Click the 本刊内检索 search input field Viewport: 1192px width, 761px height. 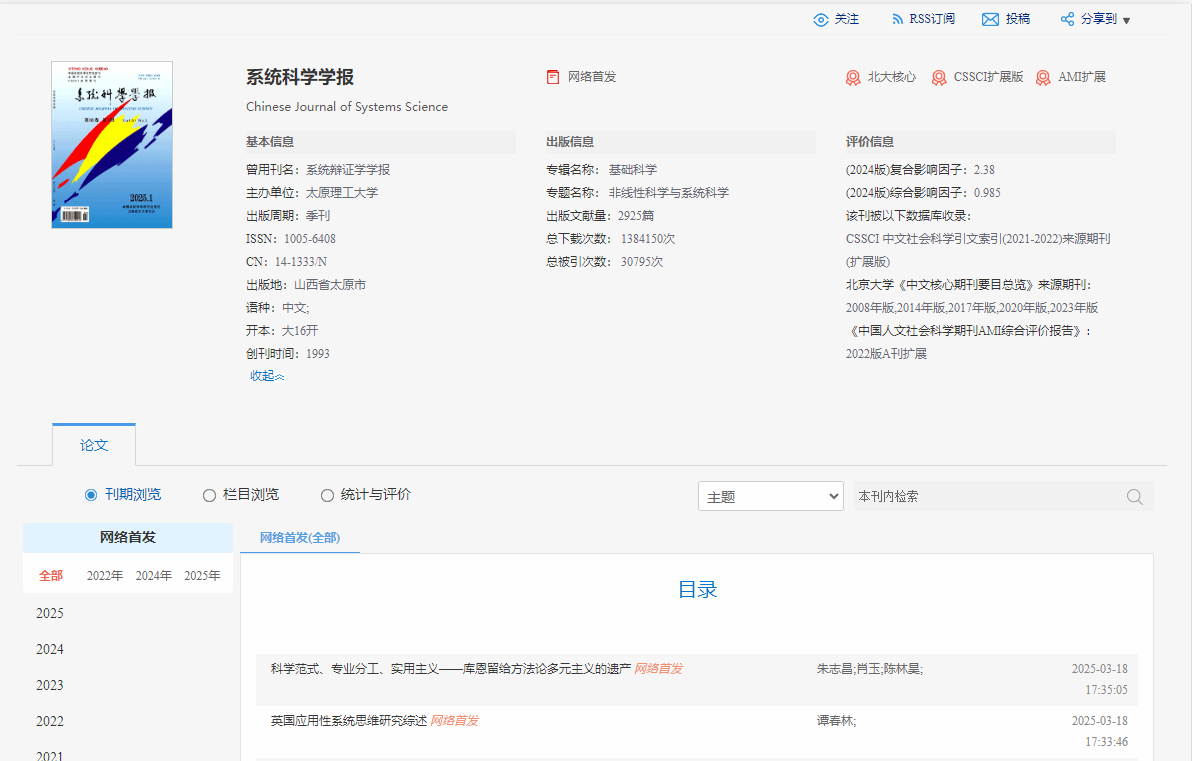(985, 497)
